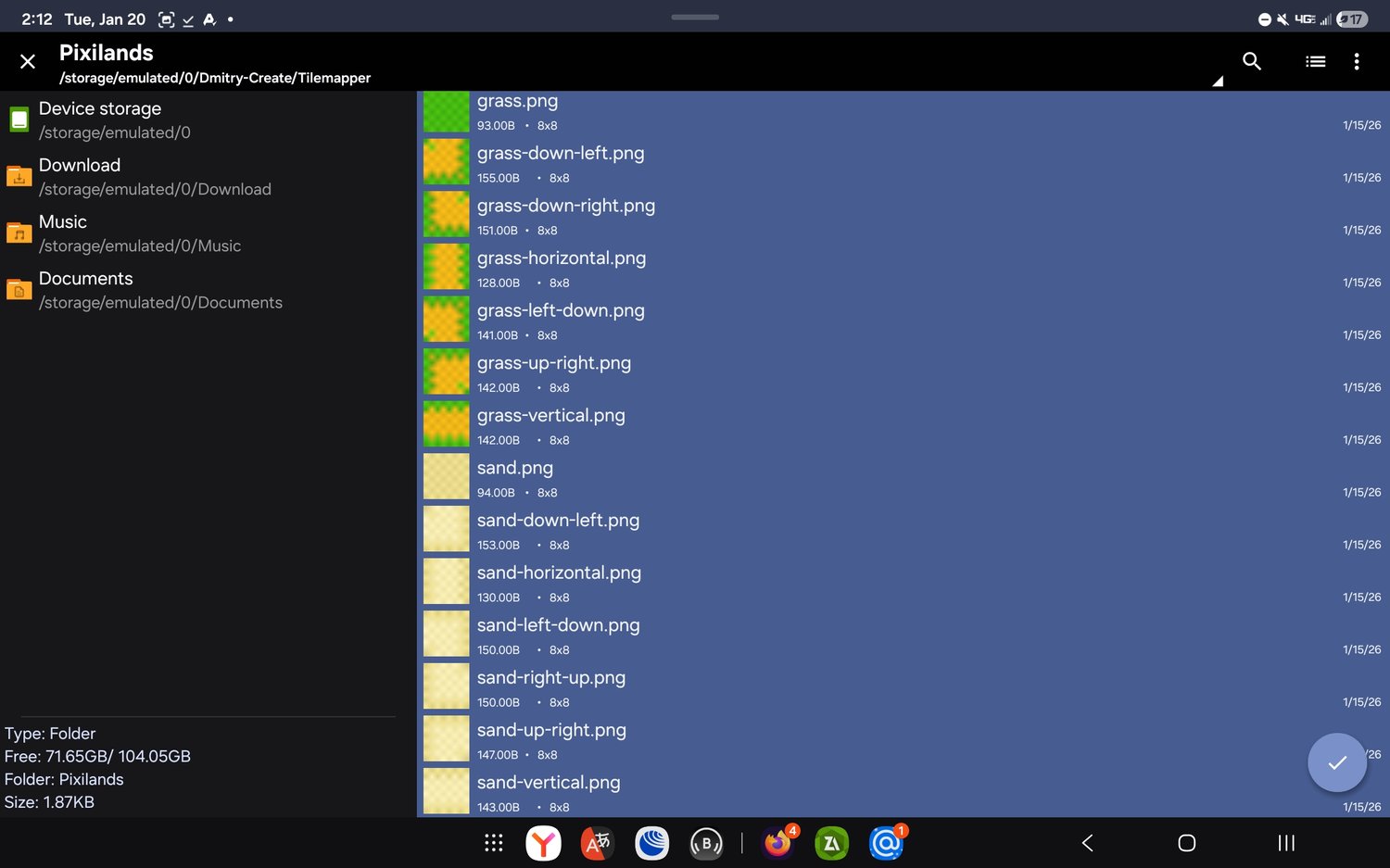
Task: Click the sand-up-right.png thumbnail
Action: [447, 739]
